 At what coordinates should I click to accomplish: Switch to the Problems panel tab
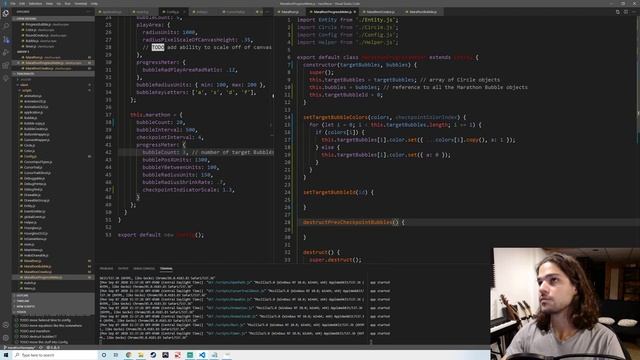(x=106, y=269)
